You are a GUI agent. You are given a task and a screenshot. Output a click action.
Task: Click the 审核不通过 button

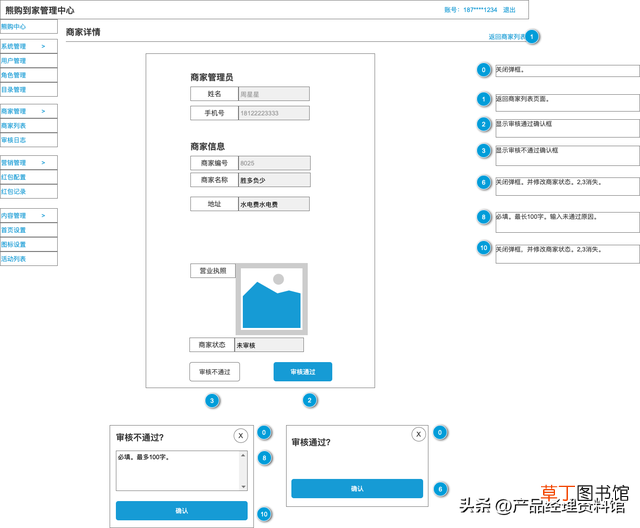(x=215, y=372)
